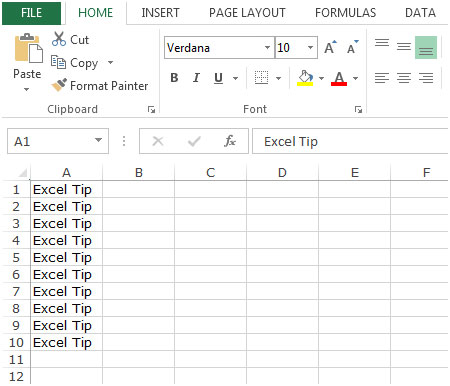Click cell A6 Excel Tip
Viewport: 450px width, 386px height.
[x=66, y=275]
